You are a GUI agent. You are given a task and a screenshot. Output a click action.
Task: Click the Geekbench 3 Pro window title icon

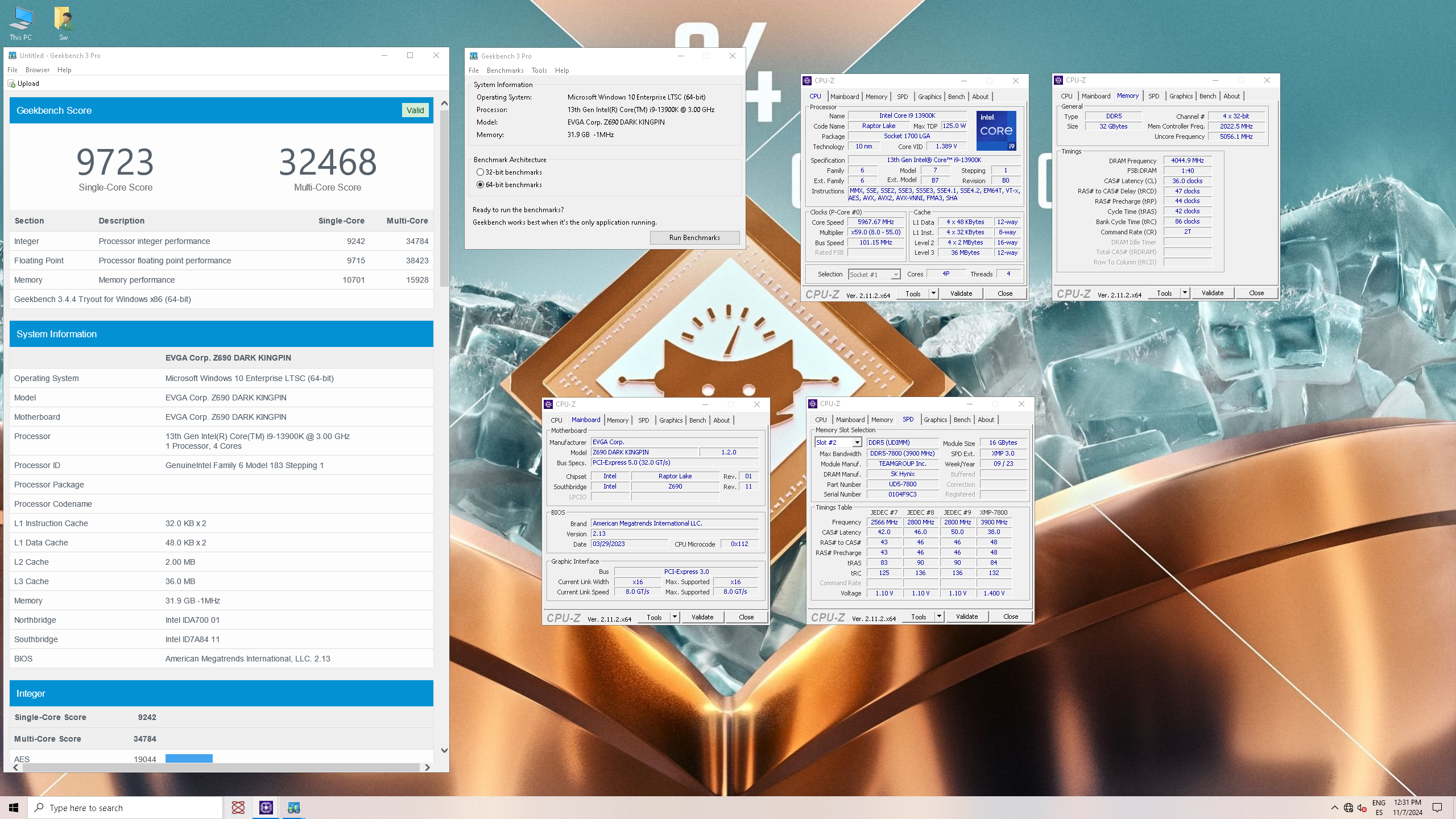(474, 56)
